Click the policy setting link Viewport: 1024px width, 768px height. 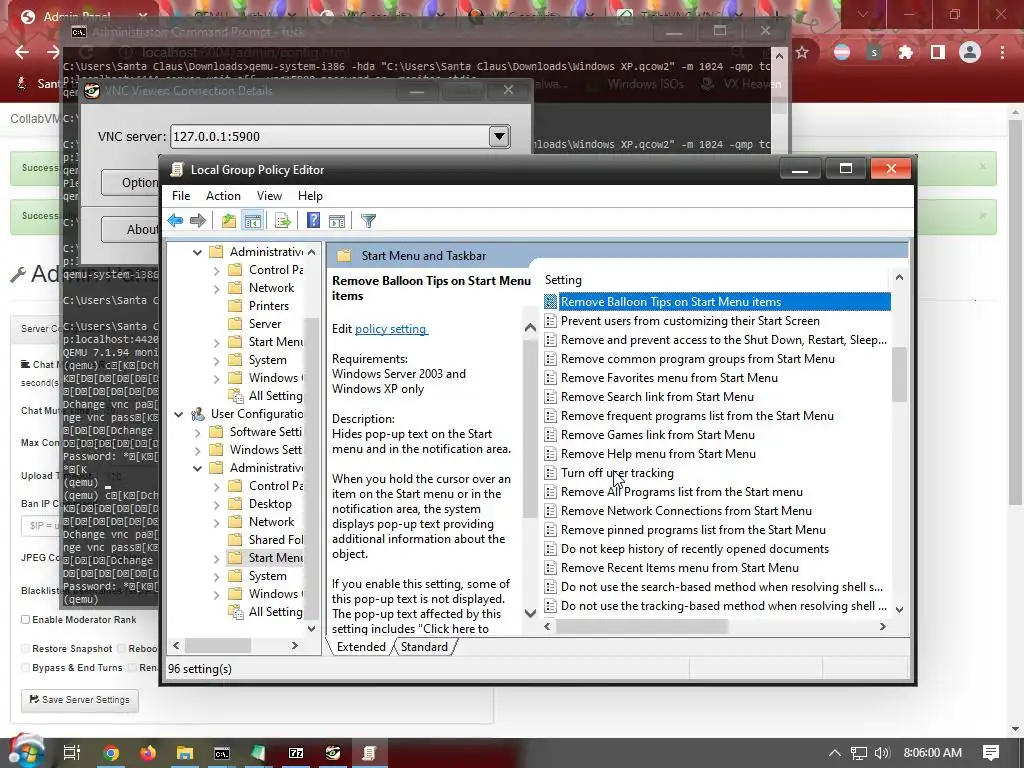(391, 329)
